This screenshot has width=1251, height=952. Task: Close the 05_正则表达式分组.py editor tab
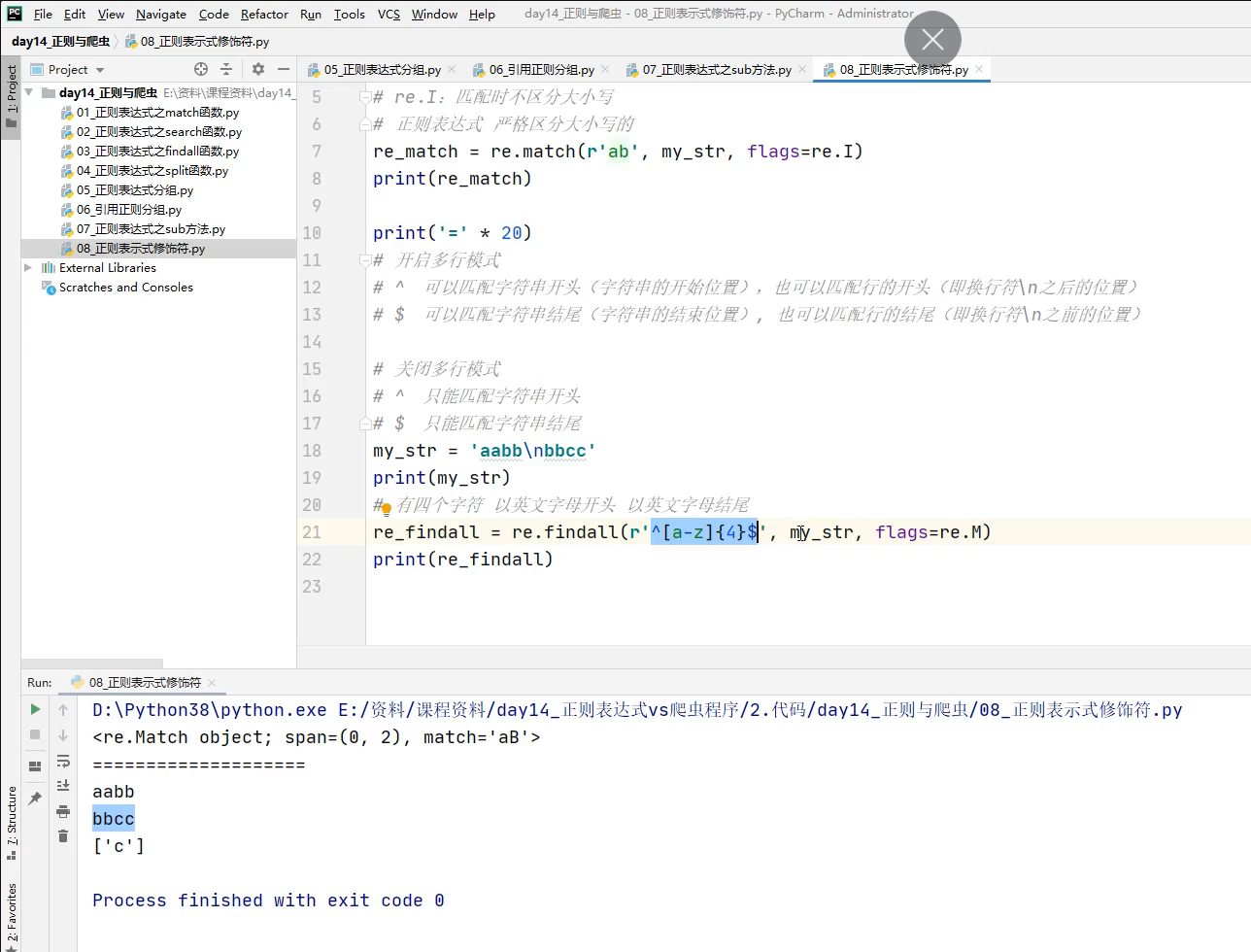[x=452, y=69]
